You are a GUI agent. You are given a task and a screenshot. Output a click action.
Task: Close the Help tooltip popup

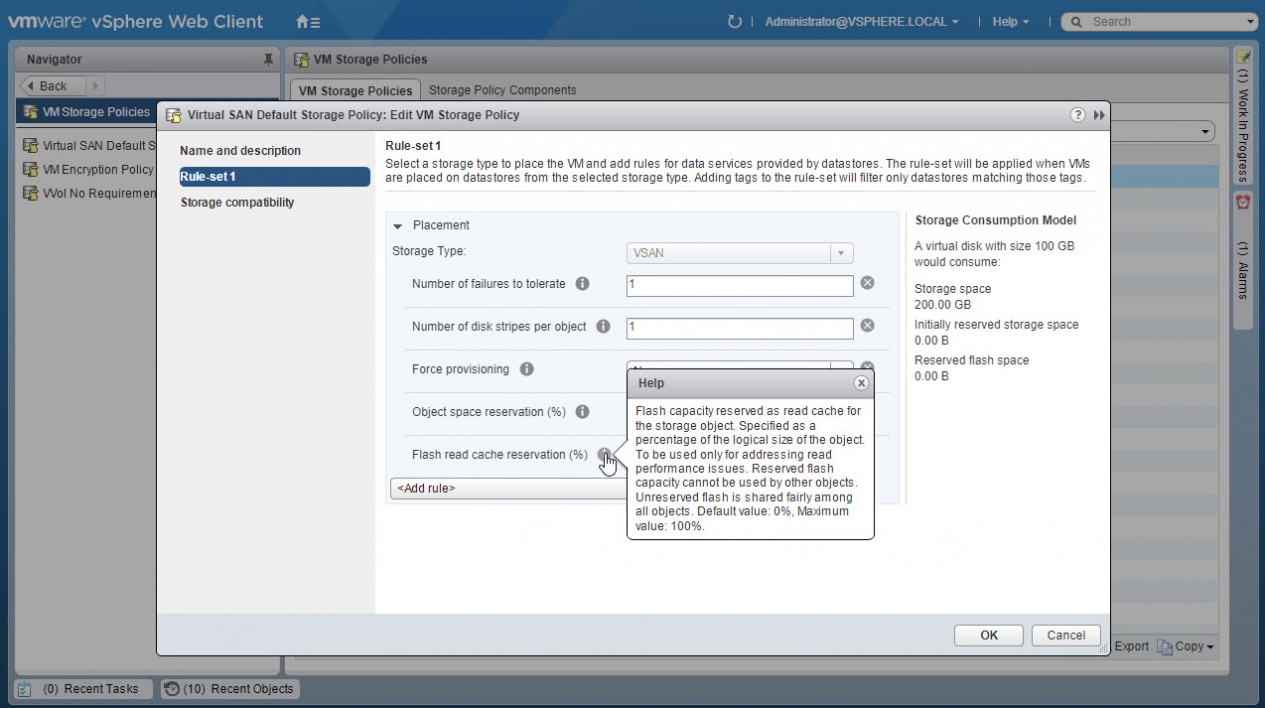pyautogui.click(x=861, y=383)
